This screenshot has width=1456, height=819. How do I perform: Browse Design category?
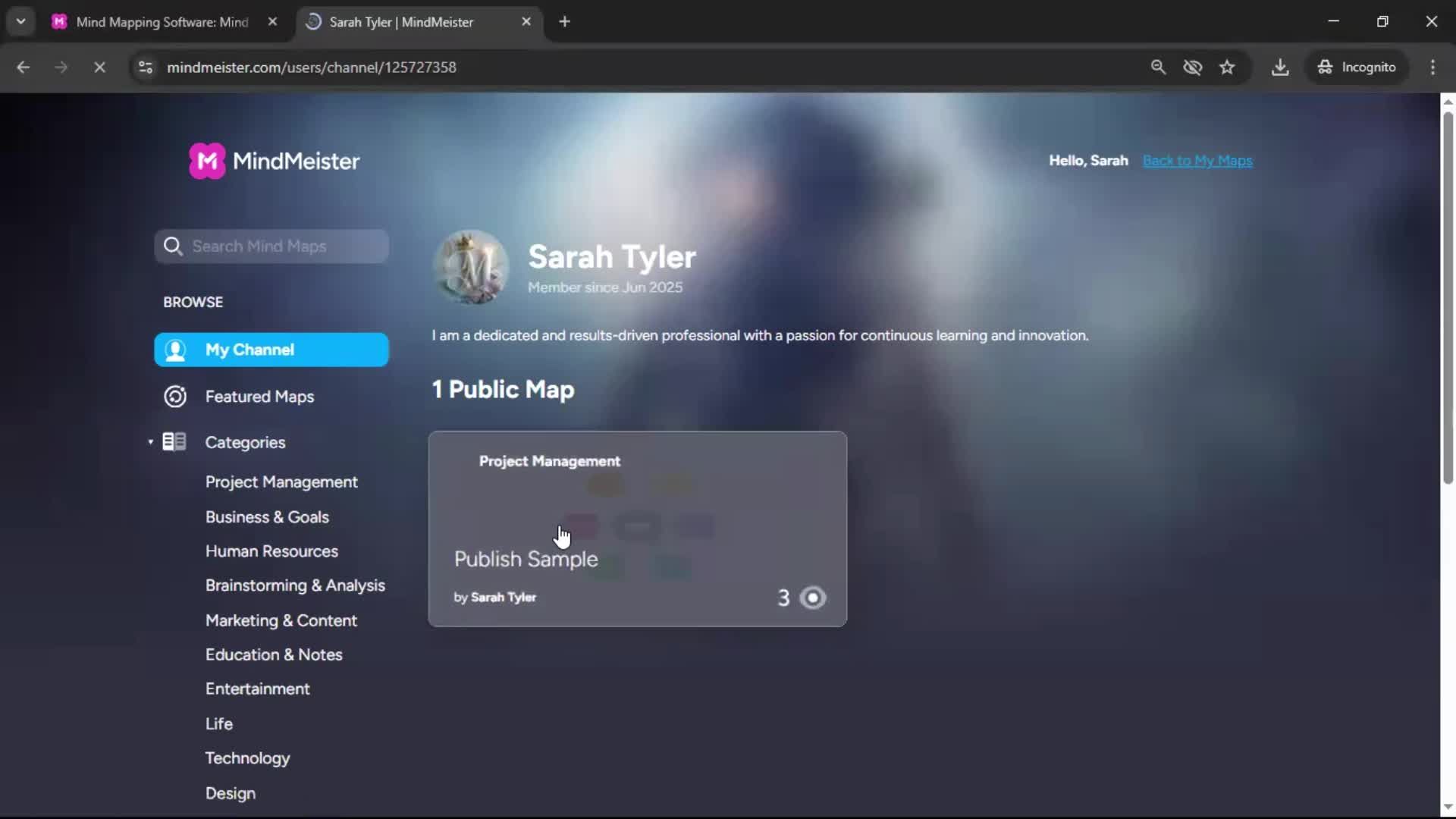click(230, 793)
